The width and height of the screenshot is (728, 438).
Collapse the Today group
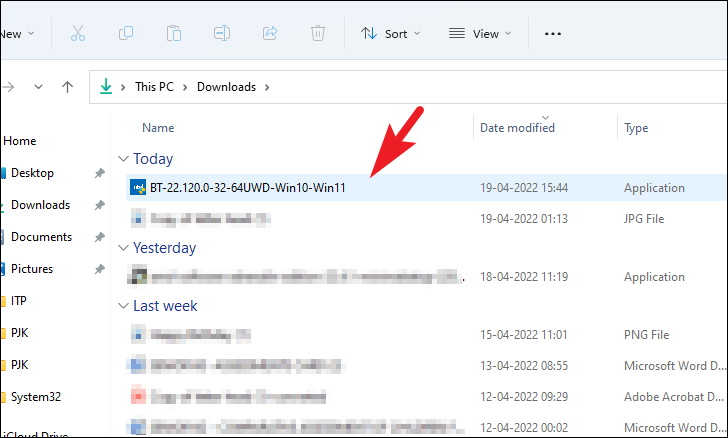click(123, 159)
